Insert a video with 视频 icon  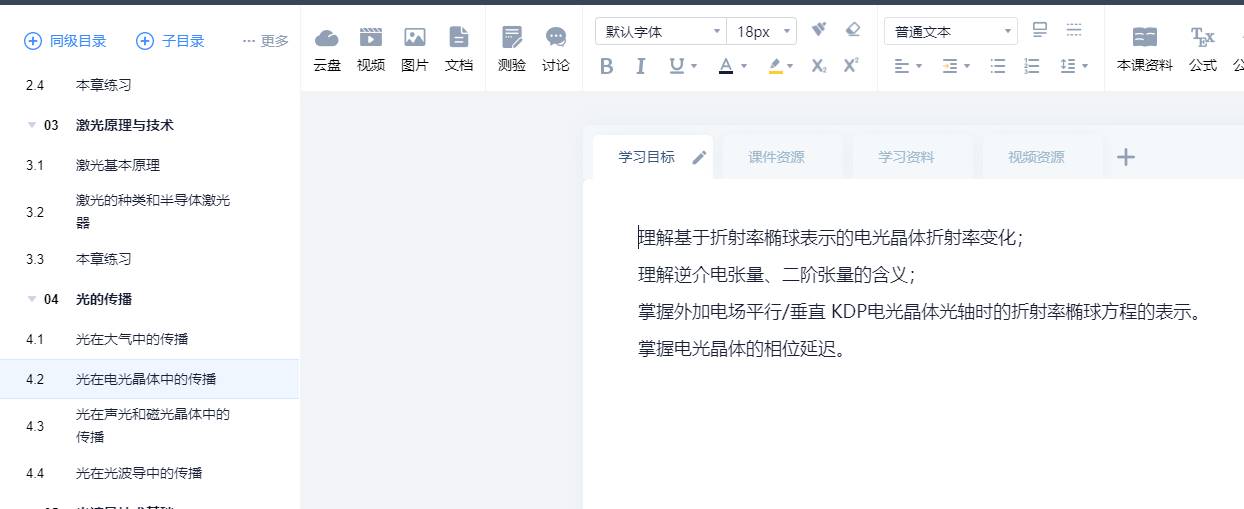click(370, 39)
